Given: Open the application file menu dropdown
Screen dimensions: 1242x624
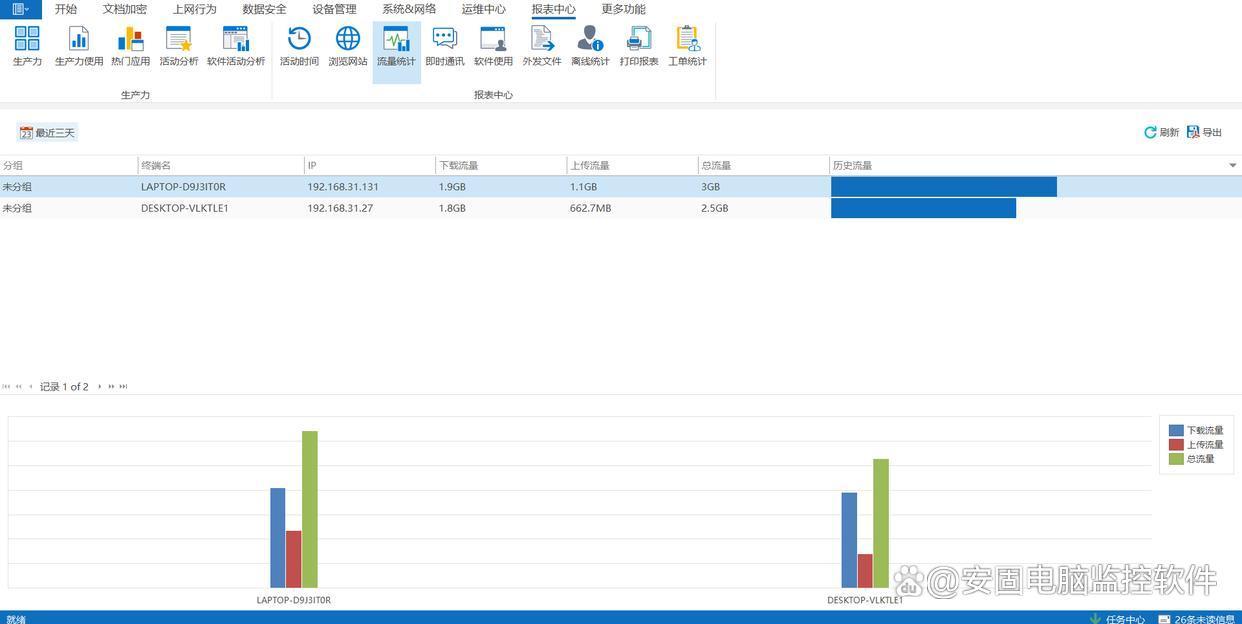Looking at the screenshot, I should (20, 9).
